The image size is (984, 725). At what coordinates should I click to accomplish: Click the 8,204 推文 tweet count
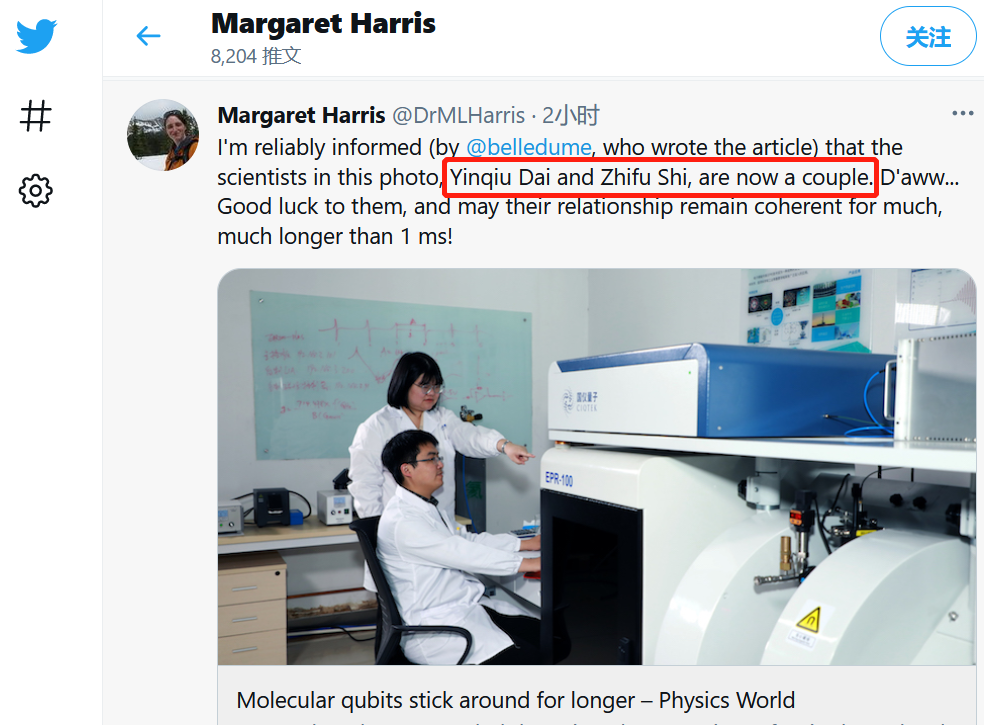pos(256,56)
